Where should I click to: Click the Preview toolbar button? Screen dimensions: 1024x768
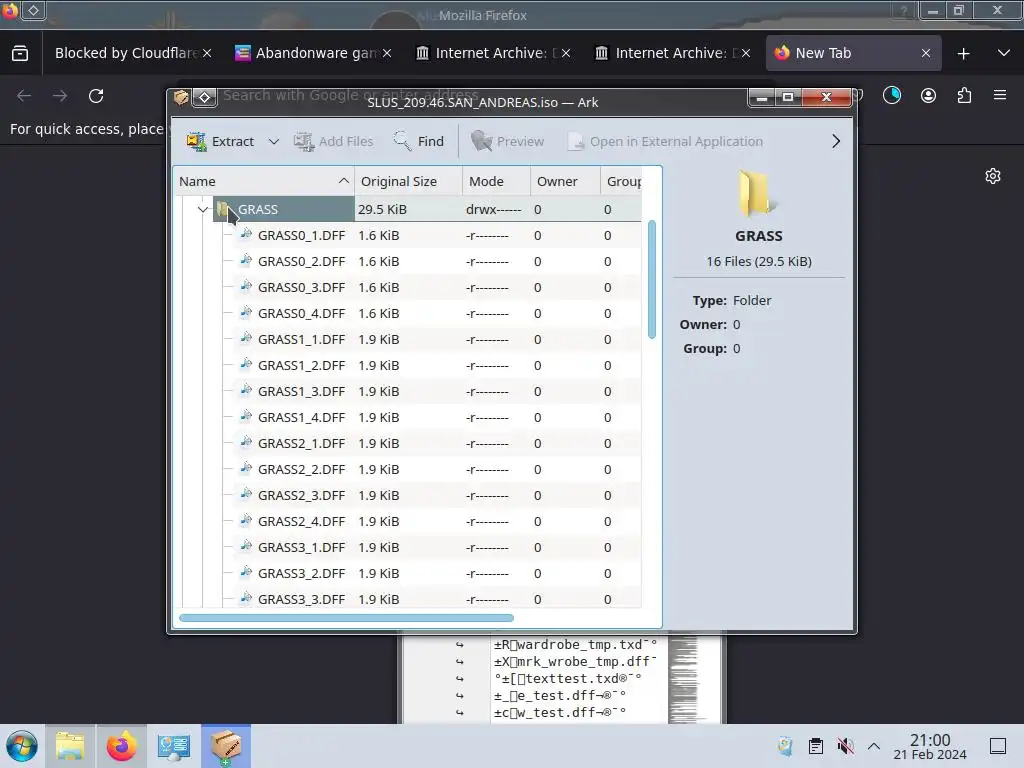pyautogui.click(x=507, y=141)
